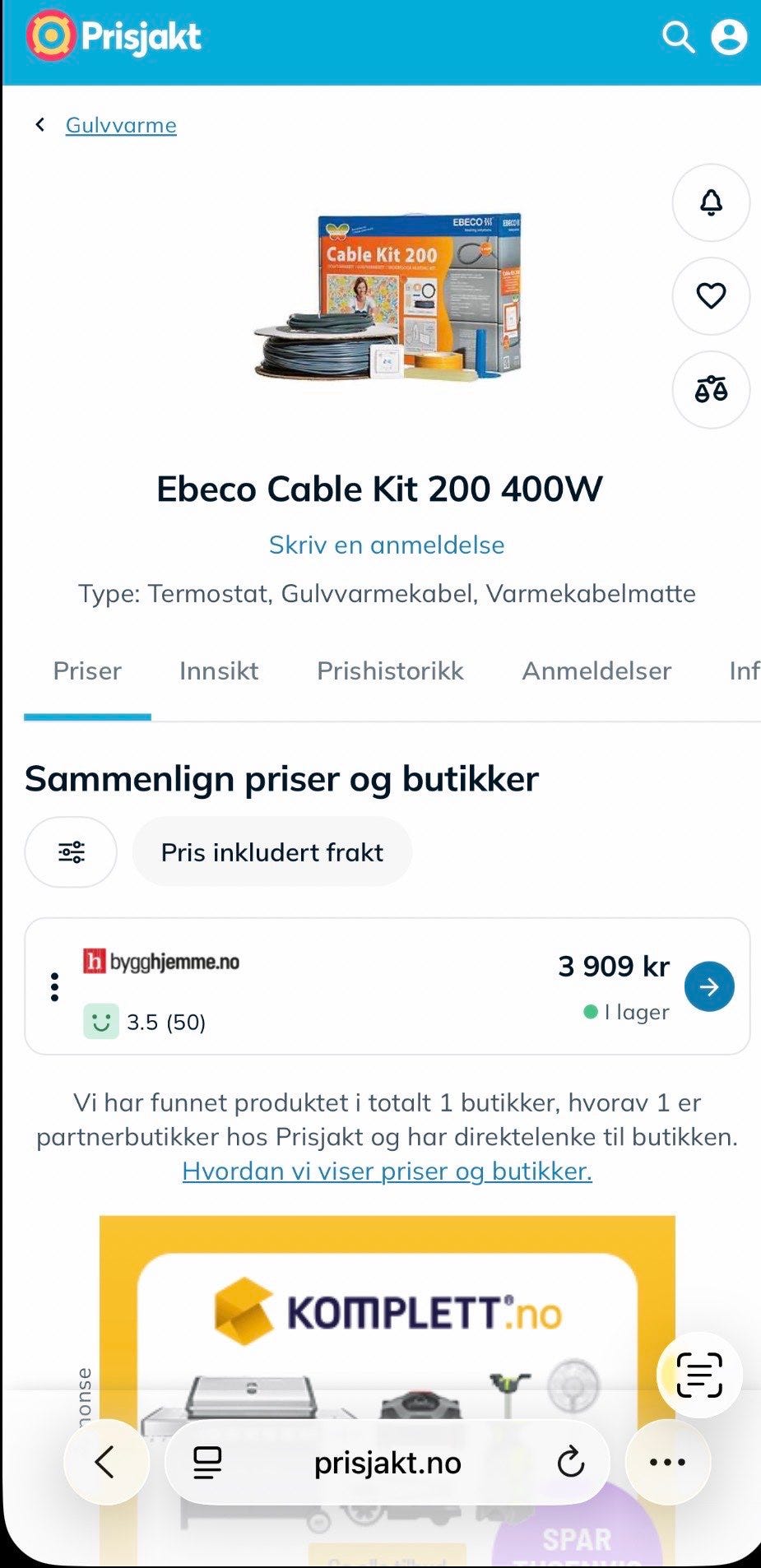Click the Gulvvarme breadcrumb link

coord(121,125)
